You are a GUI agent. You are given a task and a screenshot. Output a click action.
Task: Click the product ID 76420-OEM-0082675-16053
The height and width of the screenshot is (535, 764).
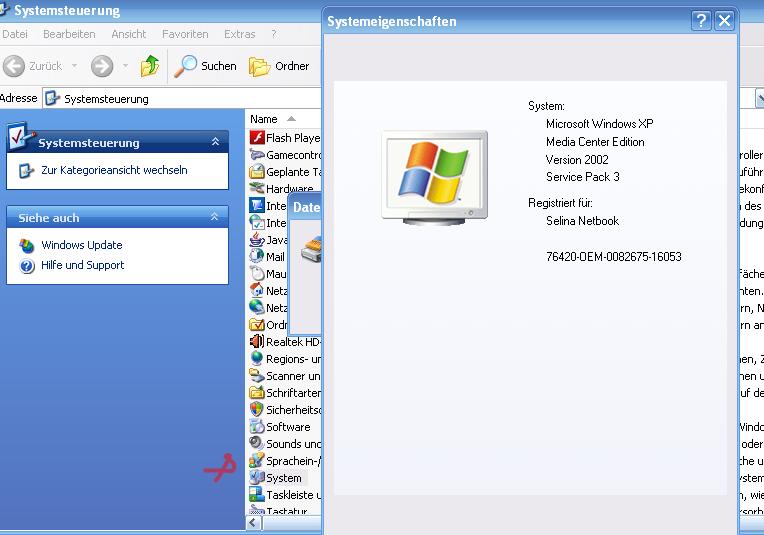(613, 257)
